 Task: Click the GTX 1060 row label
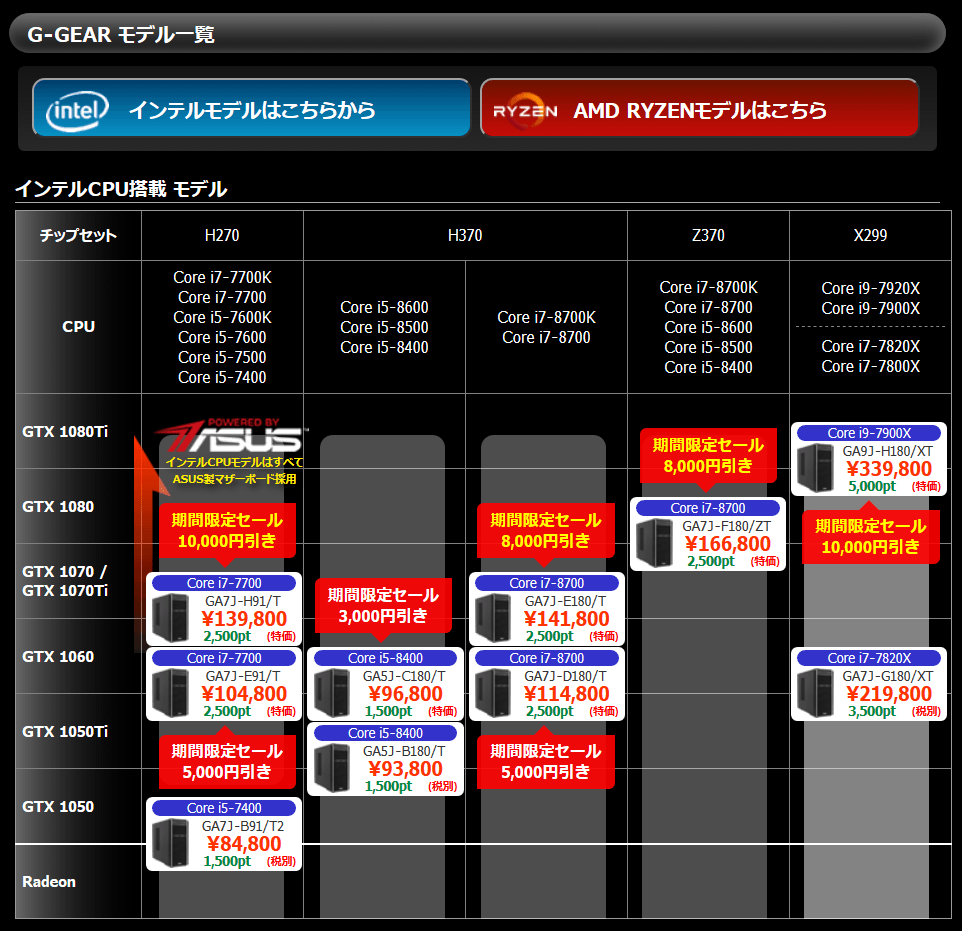pos(58,656)
